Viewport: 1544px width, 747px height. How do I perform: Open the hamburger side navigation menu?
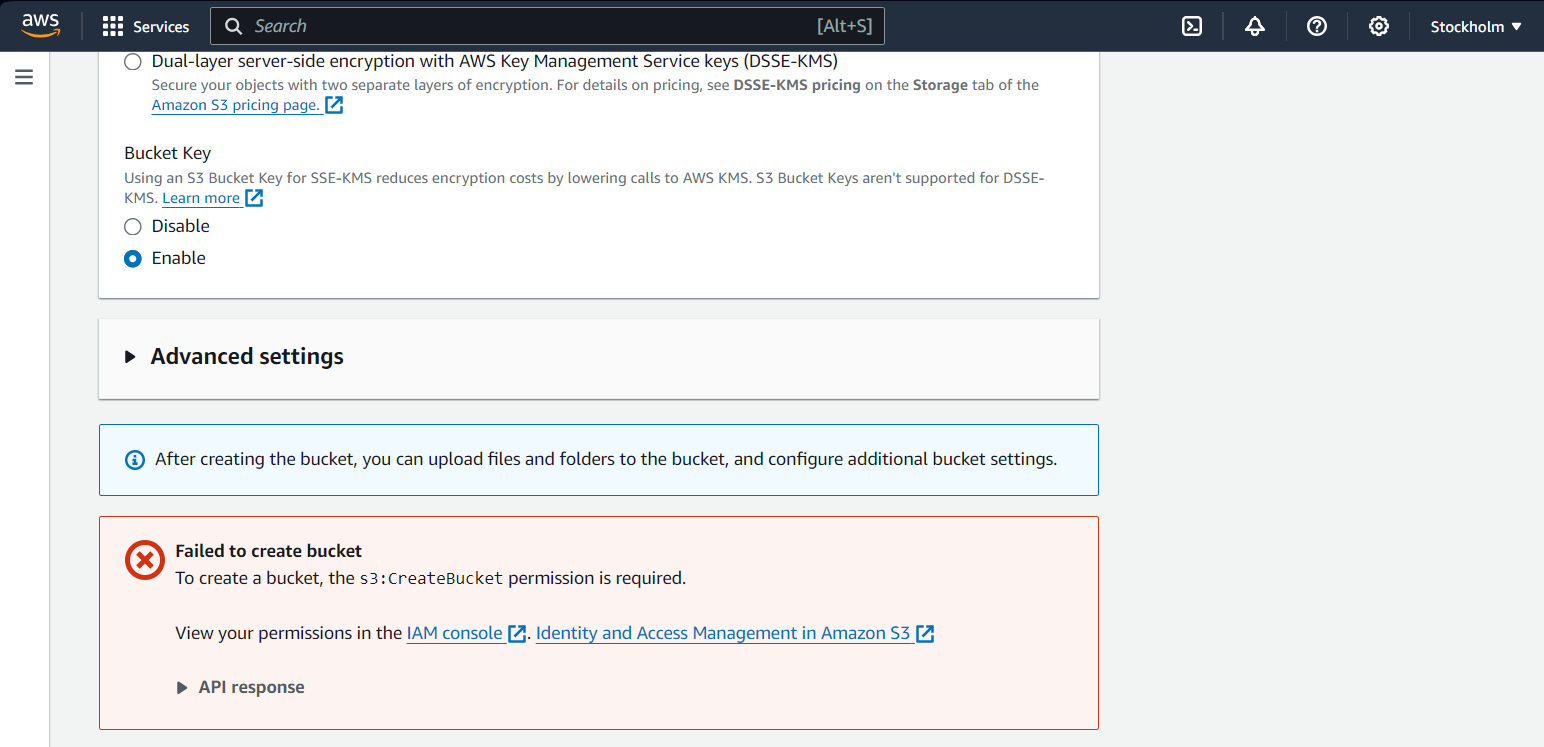pos(24,78)
